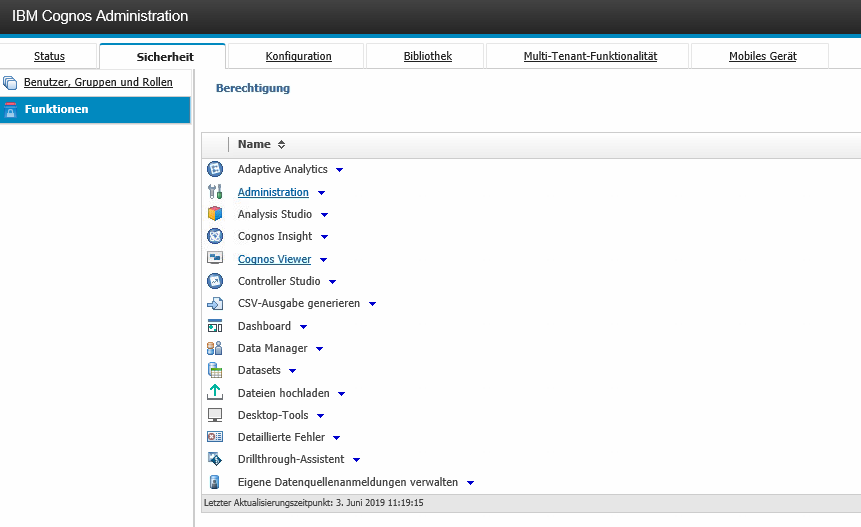Click the Controller Studio icon
This screenshot has width=861, height=527.
click(214, 281)
